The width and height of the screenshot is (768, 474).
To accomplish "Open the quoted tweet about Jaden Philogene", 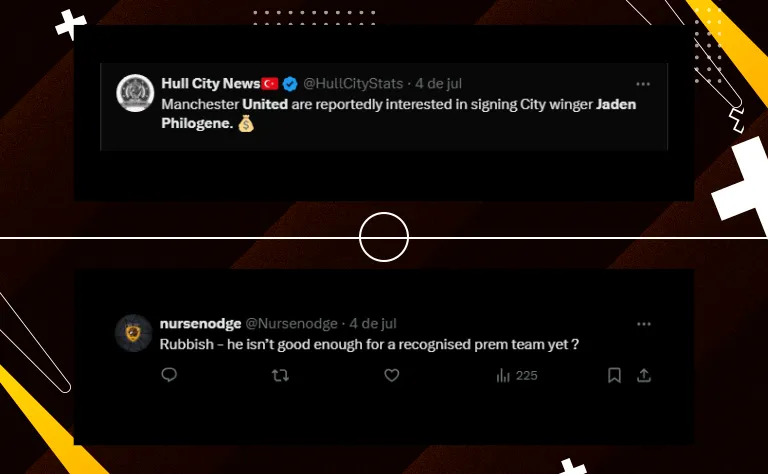I will (384, 106).
